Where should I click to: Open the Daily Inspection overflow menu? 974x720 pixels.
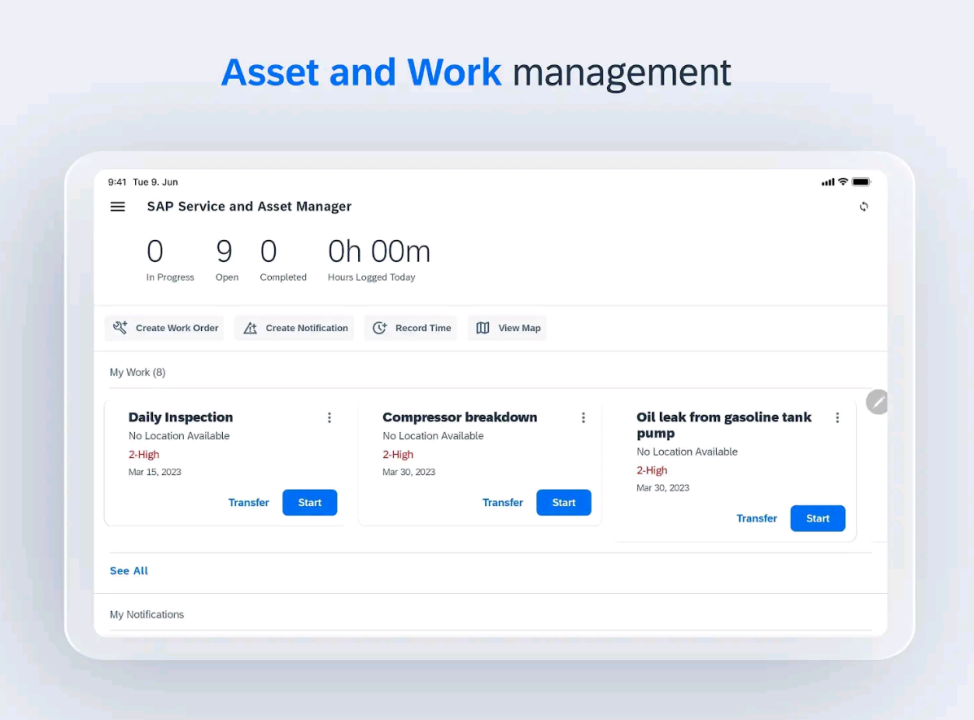click(x=329, y=417)
